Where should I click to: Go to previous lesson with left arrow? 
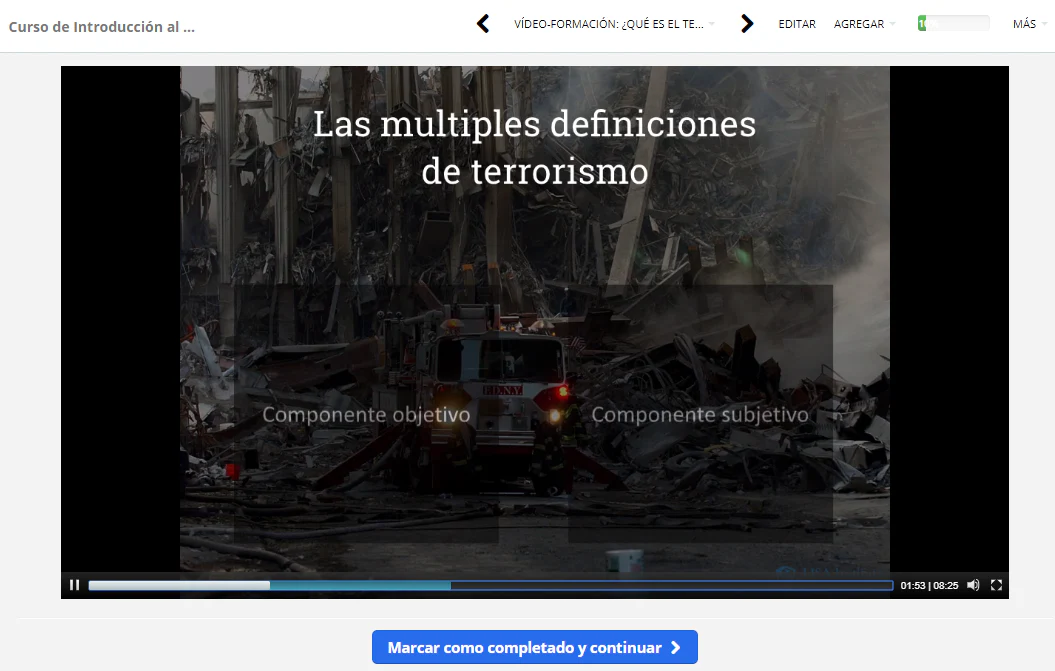click(483, 24)
